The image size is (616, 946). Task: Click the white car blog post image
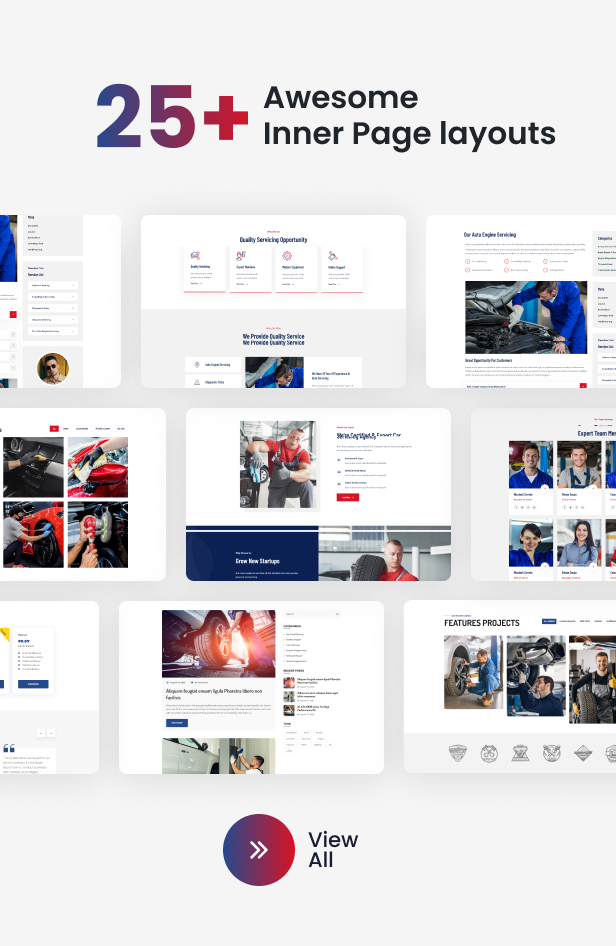pos(219,756)
